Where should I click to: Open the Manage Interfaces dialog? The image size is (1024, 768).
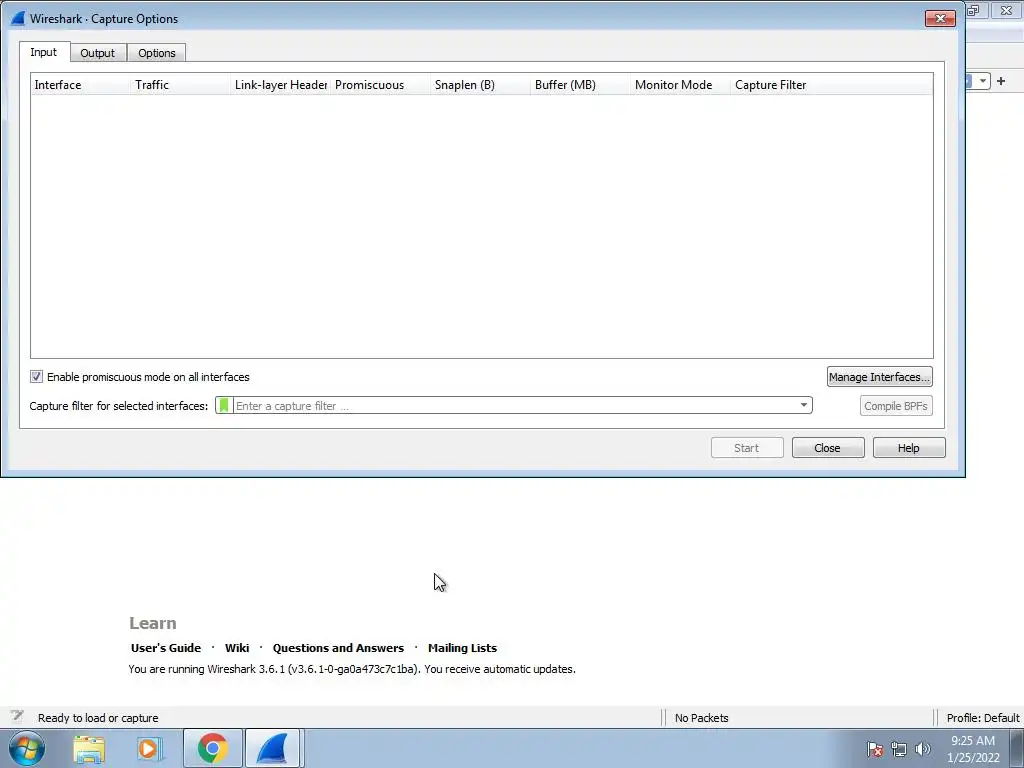pos(879,377)
